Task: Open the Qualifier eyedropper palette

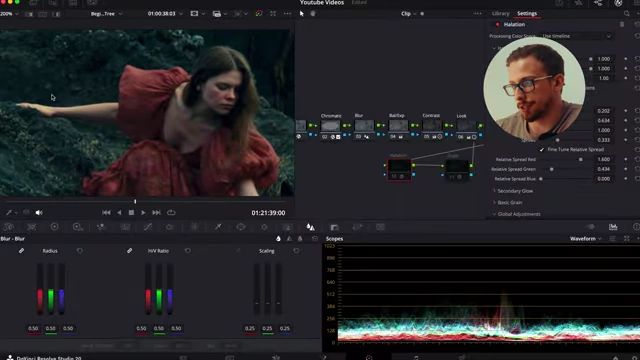Action: [218, 227]
